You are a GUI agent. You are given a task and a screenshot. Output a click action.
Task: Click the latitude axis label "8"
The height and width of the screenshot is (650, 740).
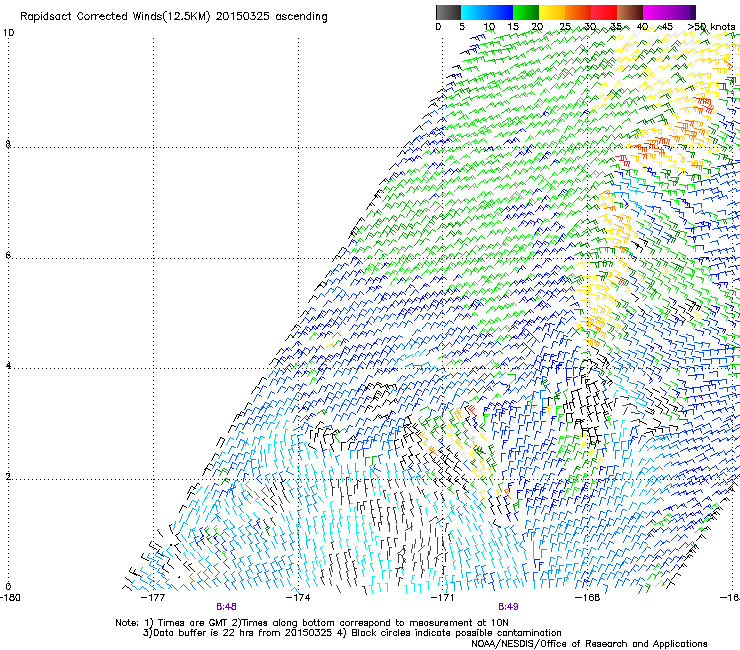[x=8, y=144]
